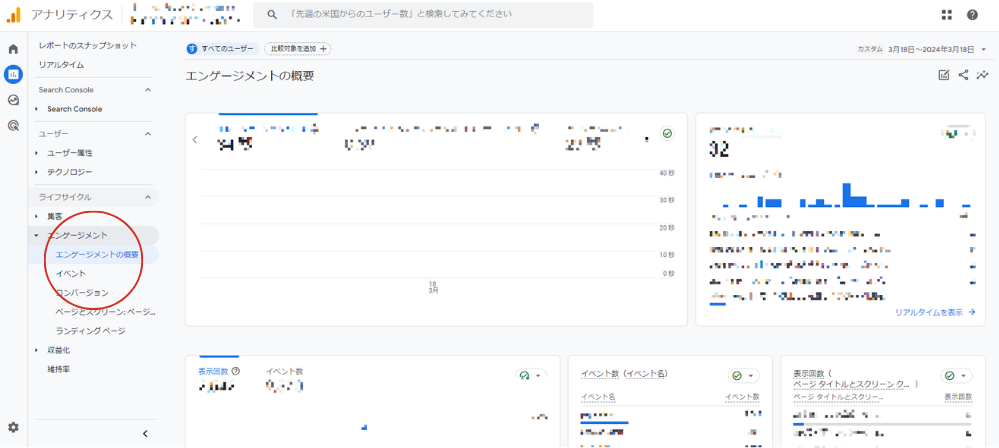Open Admin settings gear icon
This screenshot has height=448, width=999.
pos(13,427)
